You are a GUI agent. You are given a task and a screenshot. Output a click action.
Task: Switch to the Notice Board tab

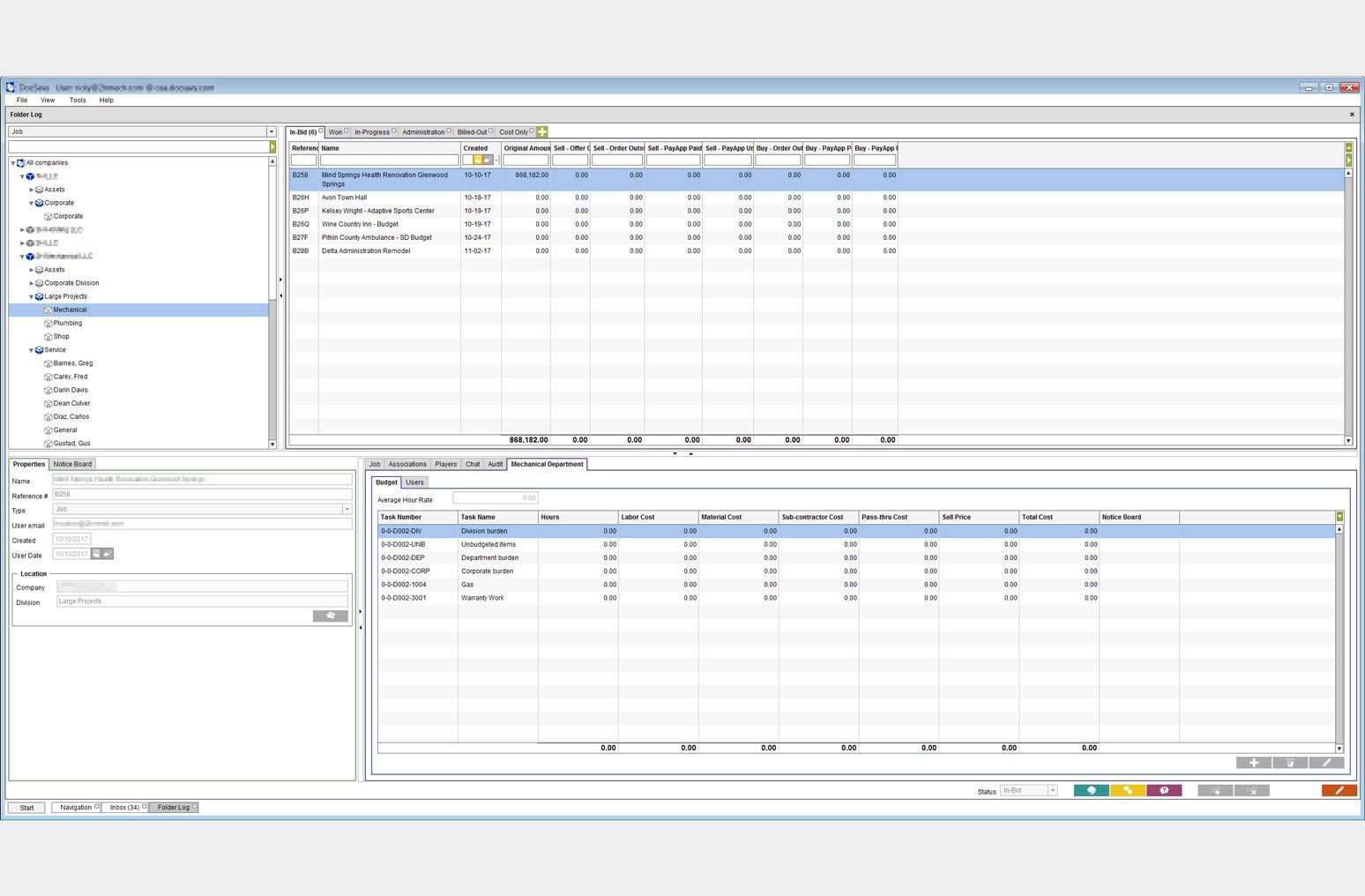(x=72, y=464)
